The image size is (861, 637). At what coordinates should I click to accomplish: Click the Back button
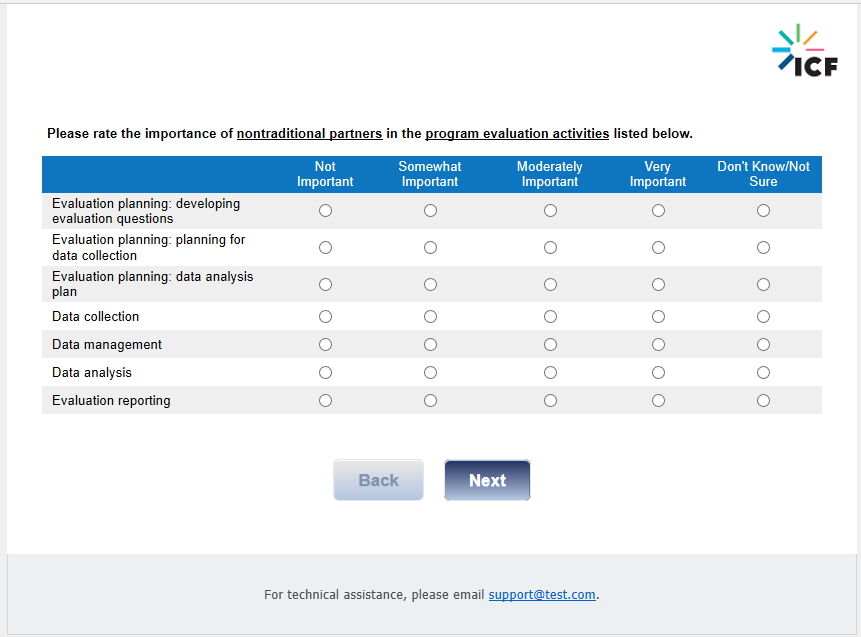pos(378,481)
